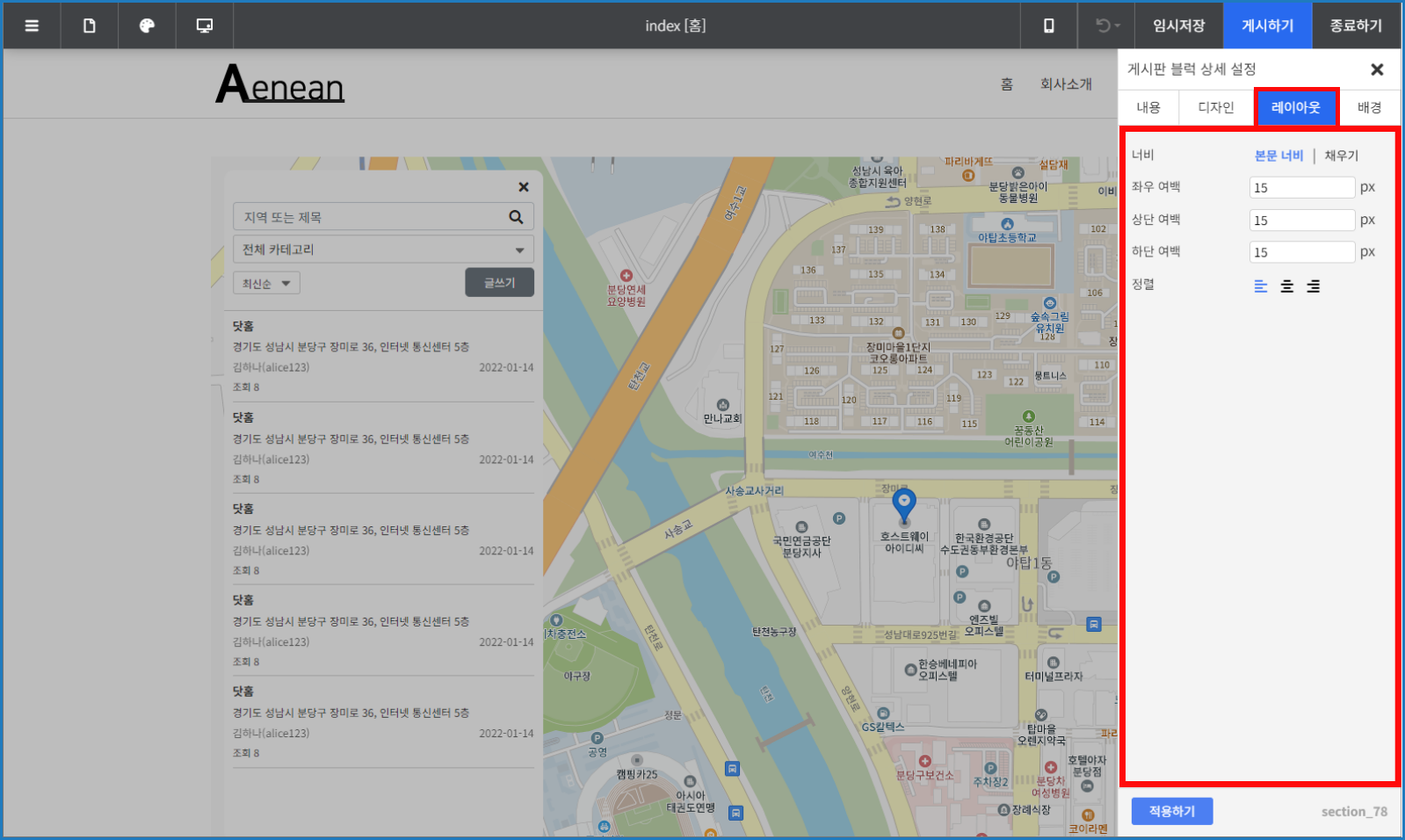This screenshot has height=840, width=1405.
Task: Select center alignment icon
Action: tap(1286, 286)
